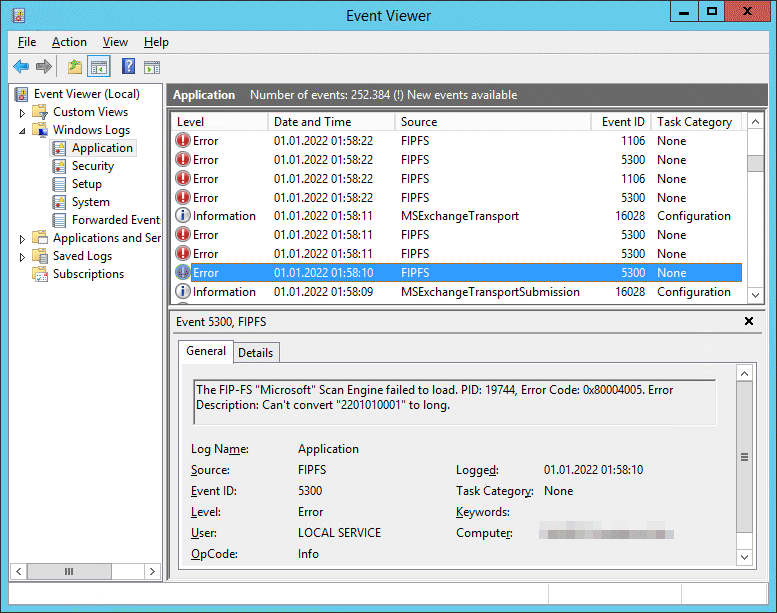This screenshot has width=777, height=613.
Task: Click the scan engine error description text box
Action: (454, 402)
